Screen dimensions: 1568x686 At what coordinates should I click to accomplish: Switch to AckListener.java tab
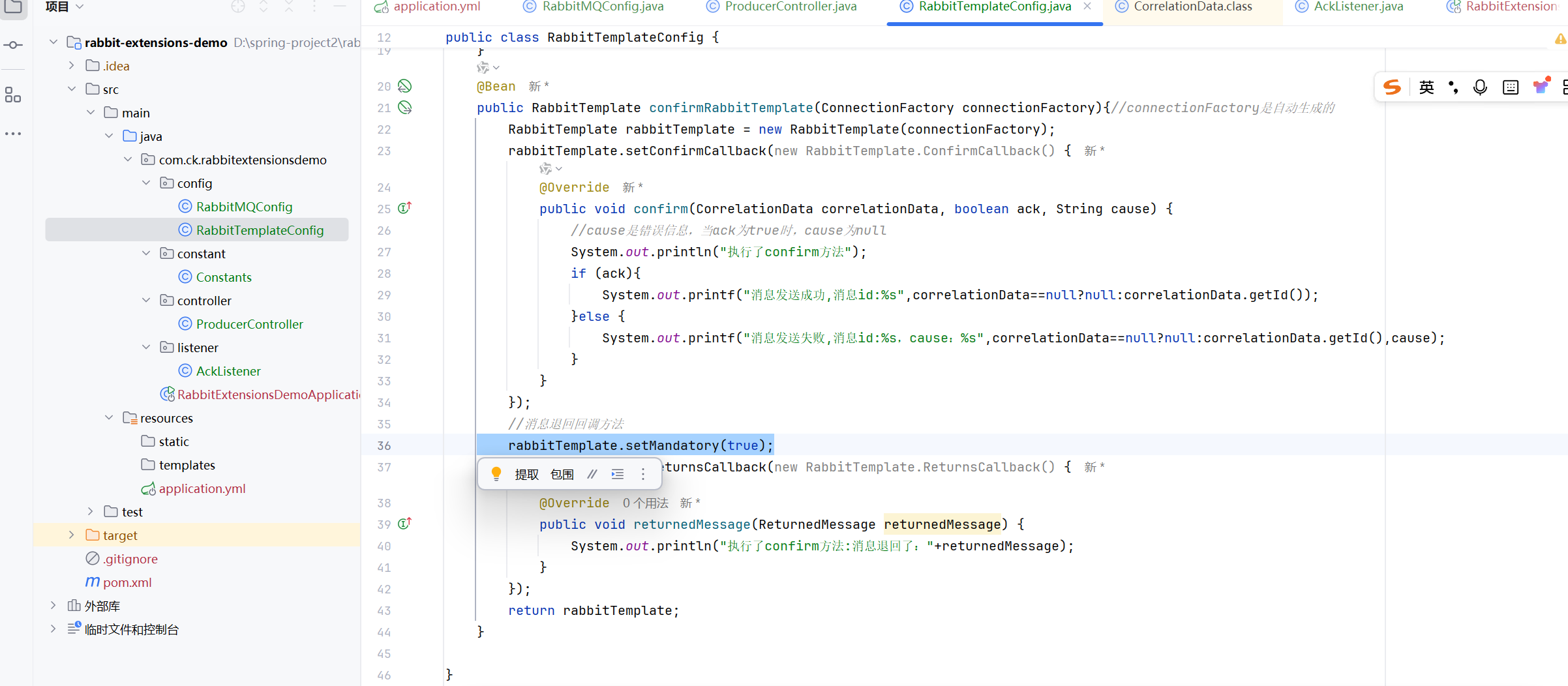(1349, 7)
